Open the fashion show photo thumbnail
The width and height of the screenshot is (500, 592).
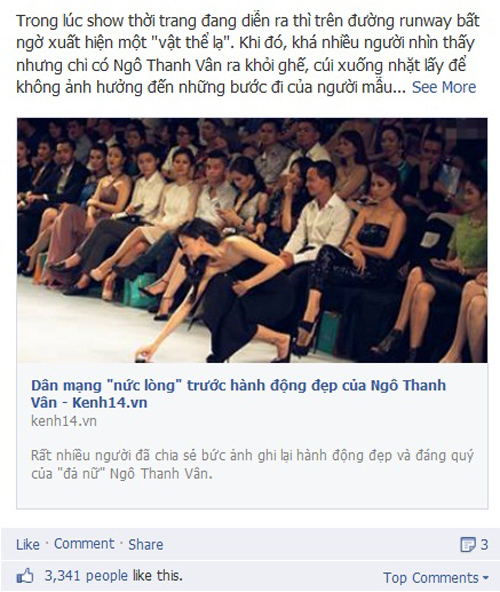[252, 240]
